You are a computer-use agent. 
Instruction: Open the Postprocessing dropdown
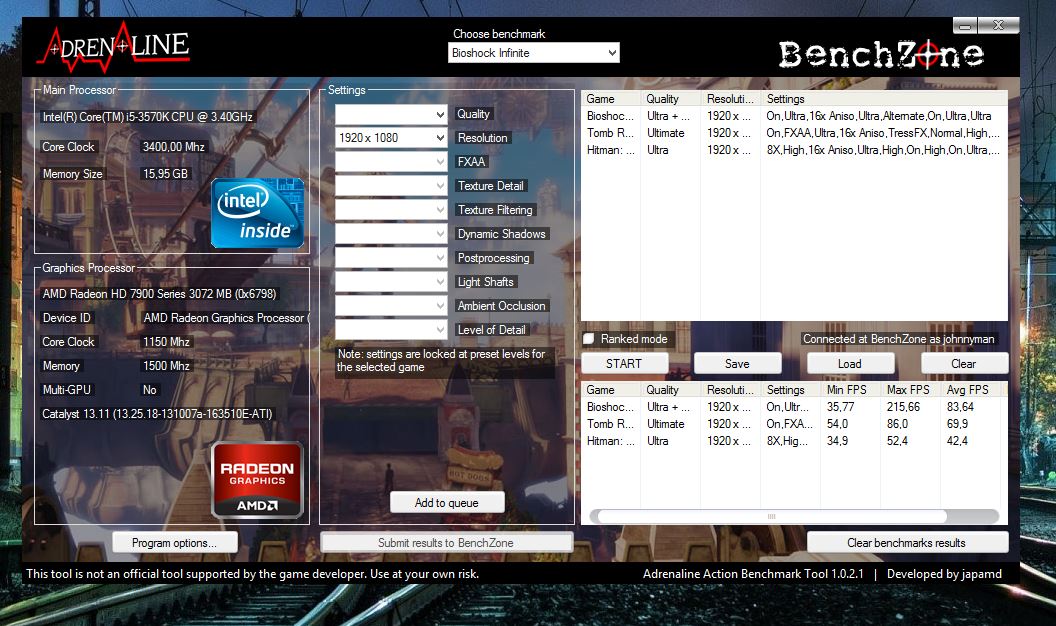391,258
